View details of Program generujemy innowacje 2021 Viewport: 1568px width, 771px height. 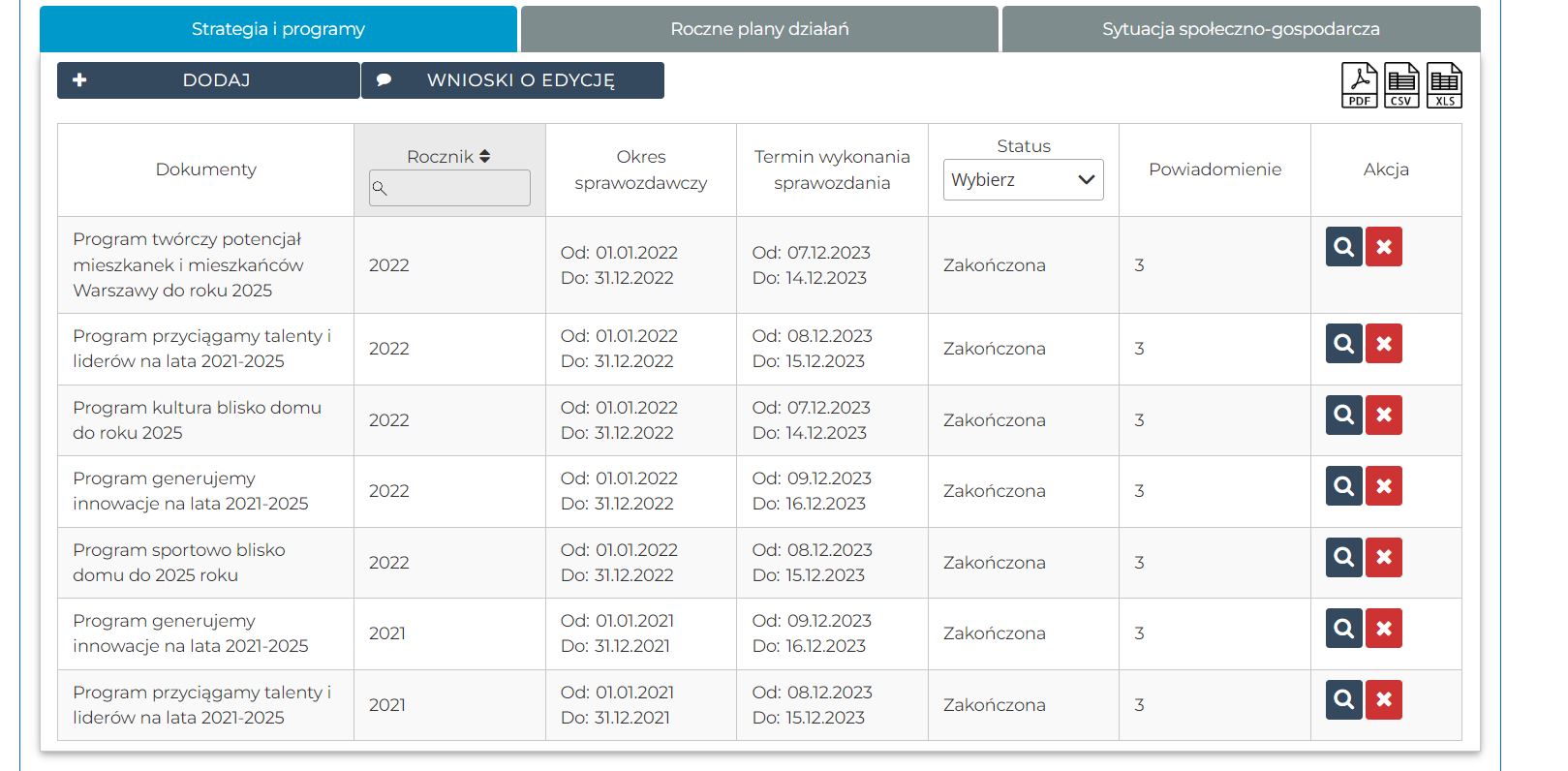pyautogui.click(x=1343, y=629)
